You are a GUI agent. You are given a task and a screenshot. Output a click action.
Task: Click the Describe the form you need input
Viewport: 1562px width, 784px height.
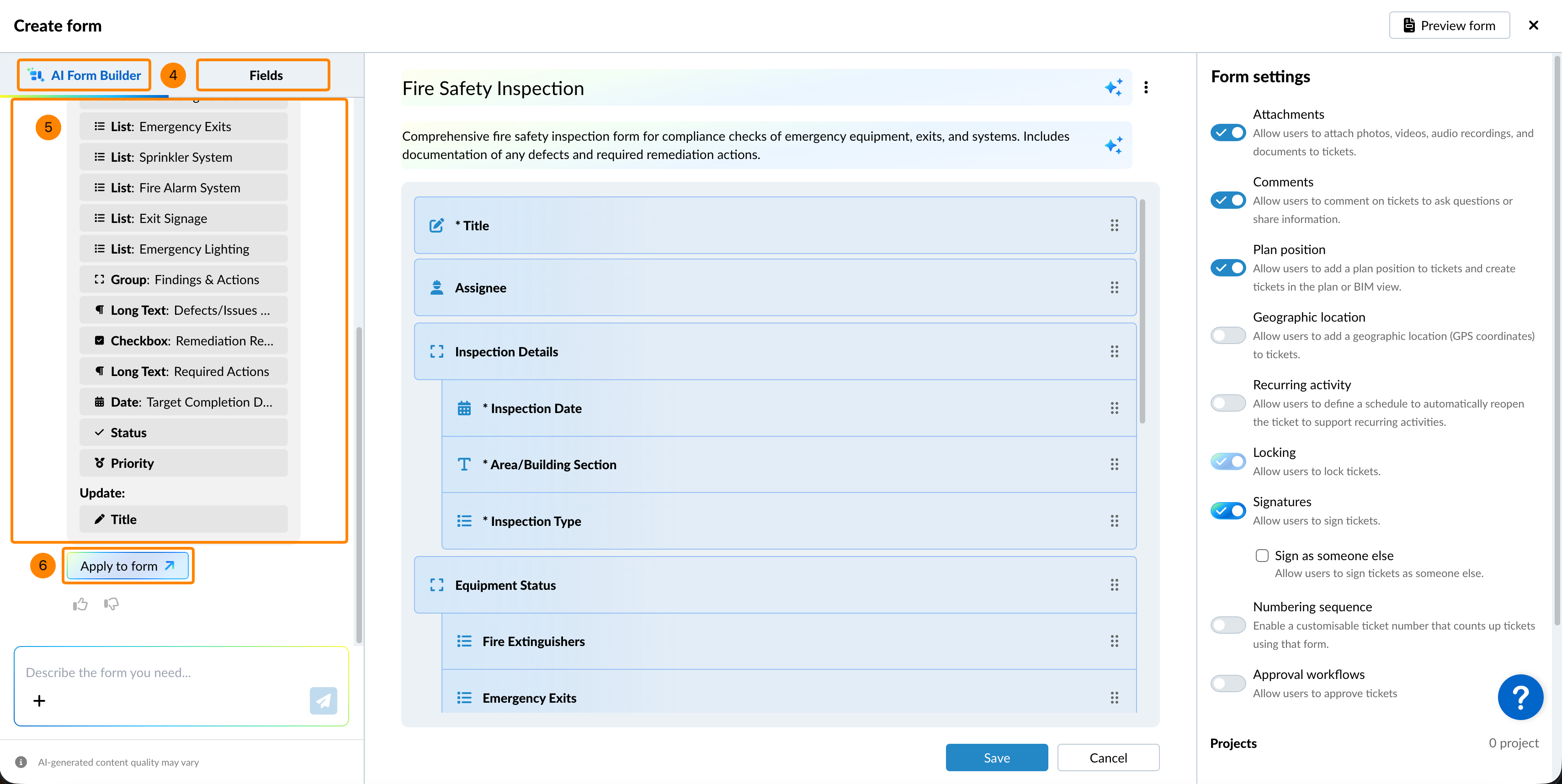170,673
